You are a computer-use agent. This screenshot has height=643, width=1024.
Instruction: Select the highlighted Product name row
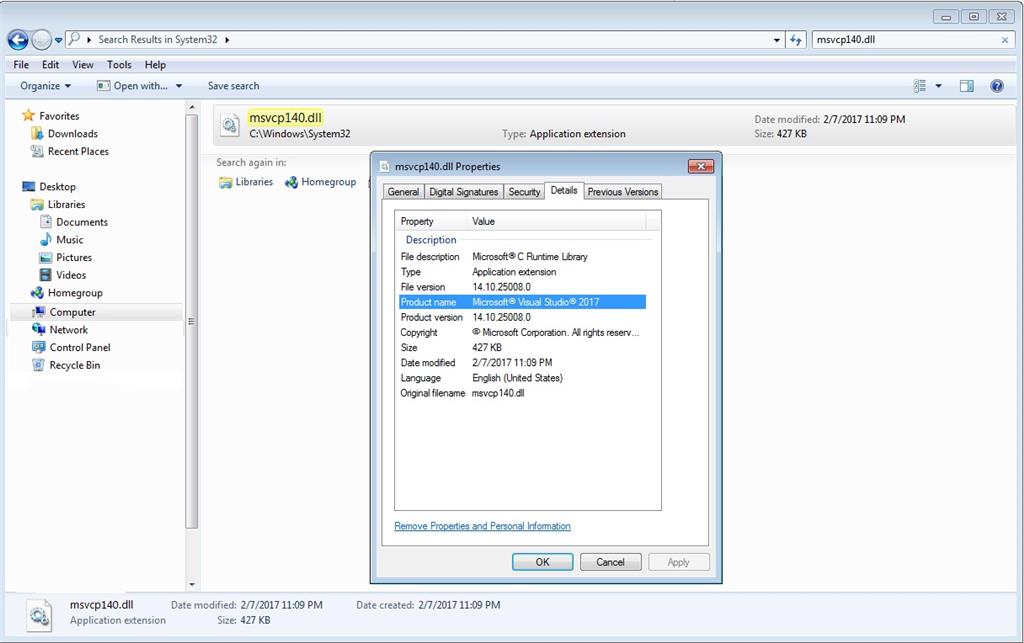tap(522, 302)
